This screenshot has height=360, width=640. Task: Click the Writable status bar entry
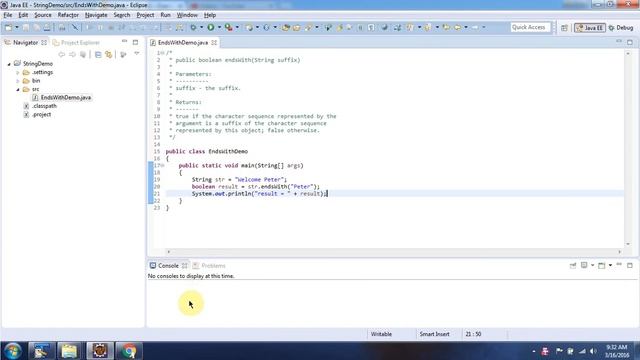(x=381, y=334)
